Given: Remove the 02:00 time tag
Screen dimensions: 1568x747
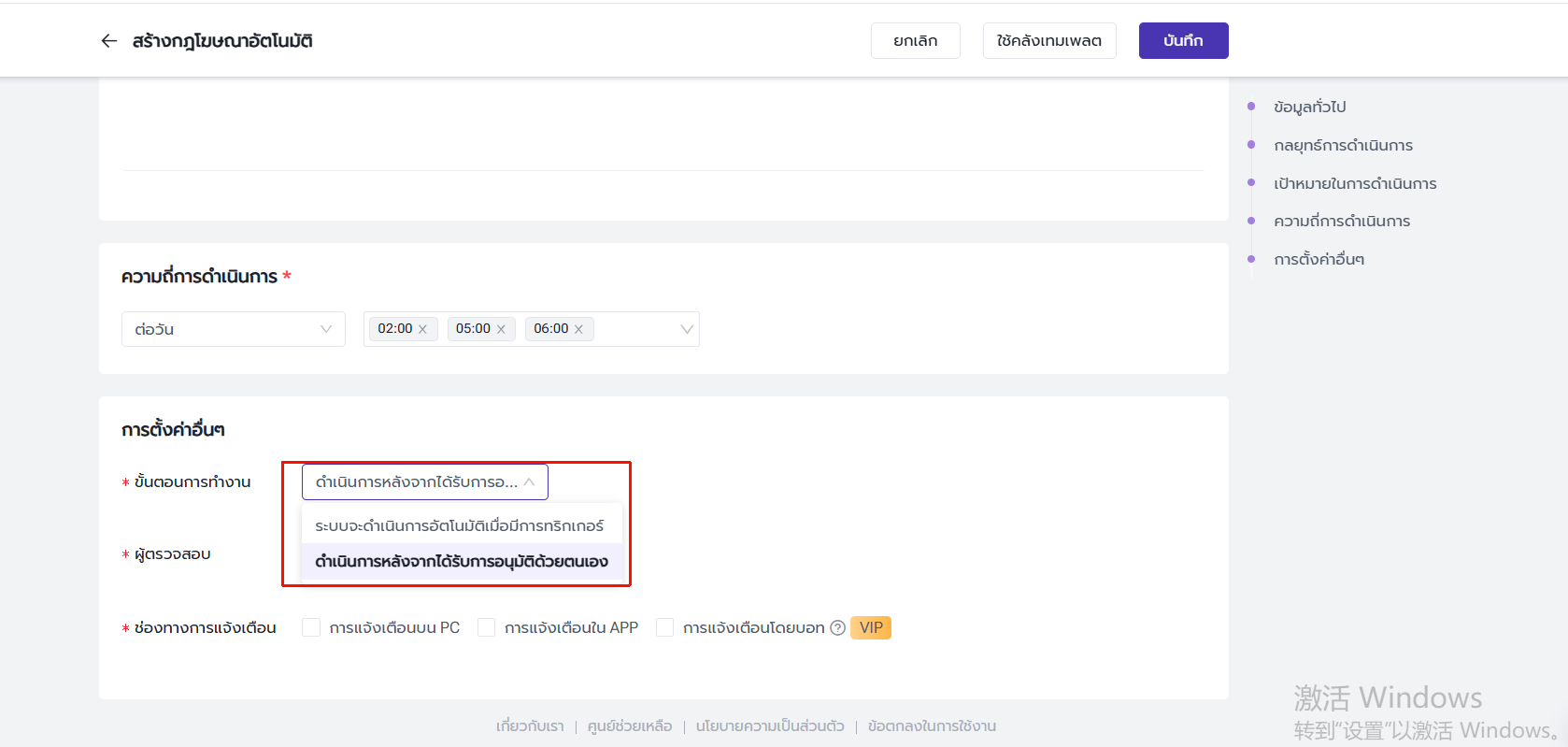Looking at the screenshot, I should [422, 329].
